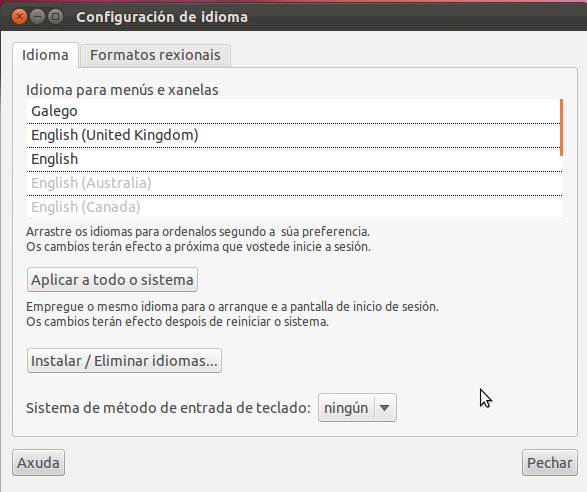Select English (Canada) in the list
587x492 pixels.
pos(295,207)
